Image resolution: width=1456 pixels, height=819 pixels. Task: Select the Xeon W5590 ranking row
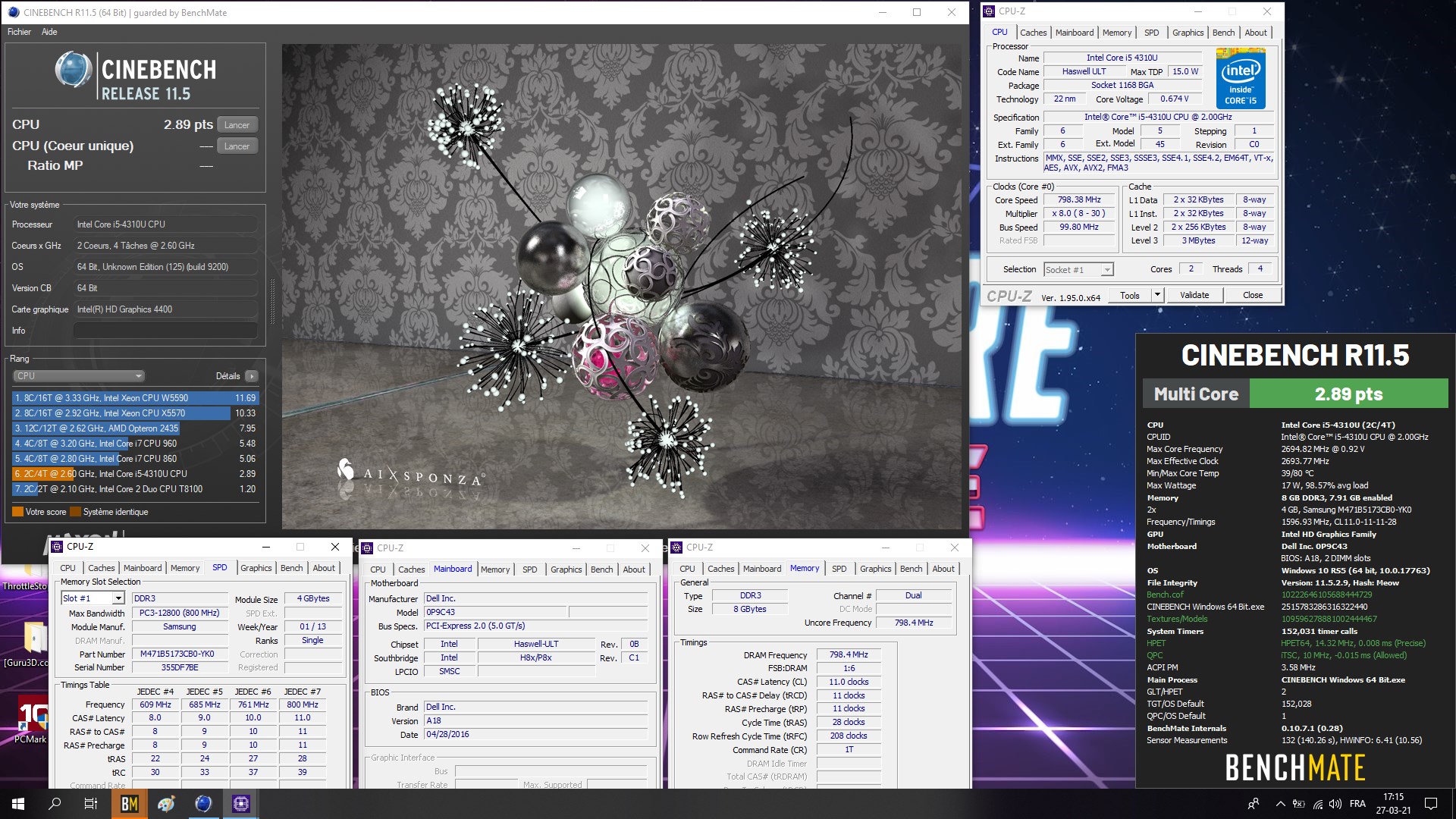(x=136, y=398)
